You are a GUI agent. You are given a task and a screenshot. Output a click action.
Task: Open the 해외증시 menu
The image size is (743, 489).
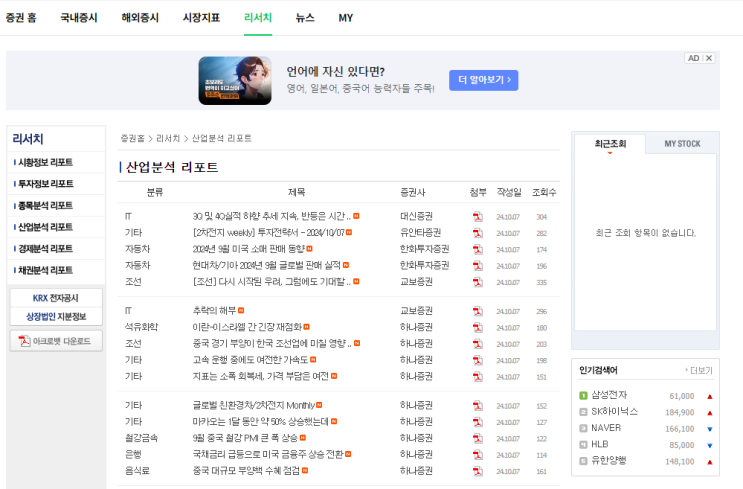(140, 18)
